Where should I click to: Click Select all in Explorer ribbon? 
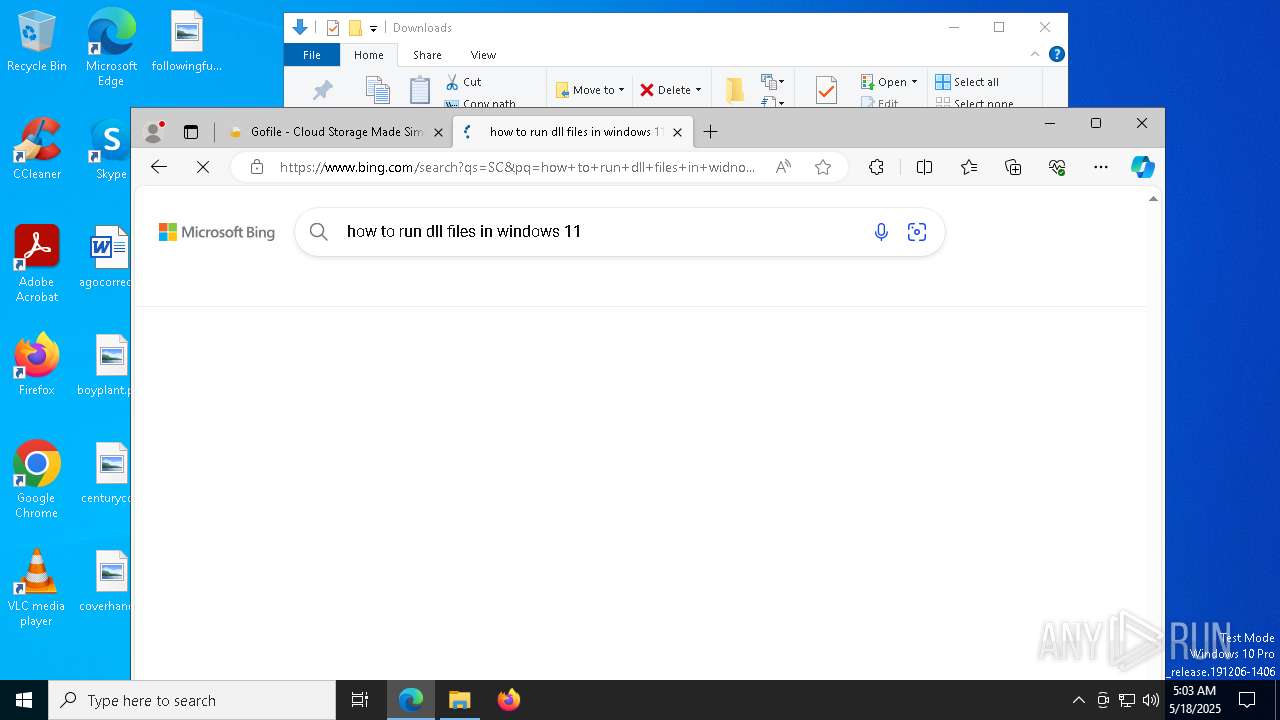pos(967,82)
